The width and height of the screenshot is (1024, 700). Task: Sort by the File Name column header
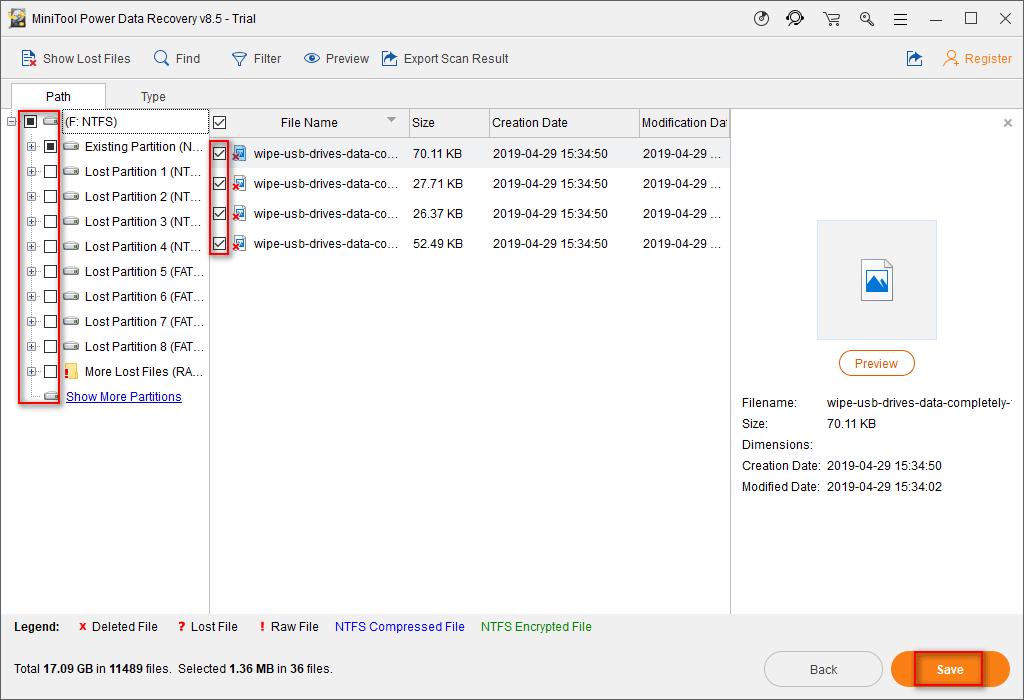[x=310, y=123]
